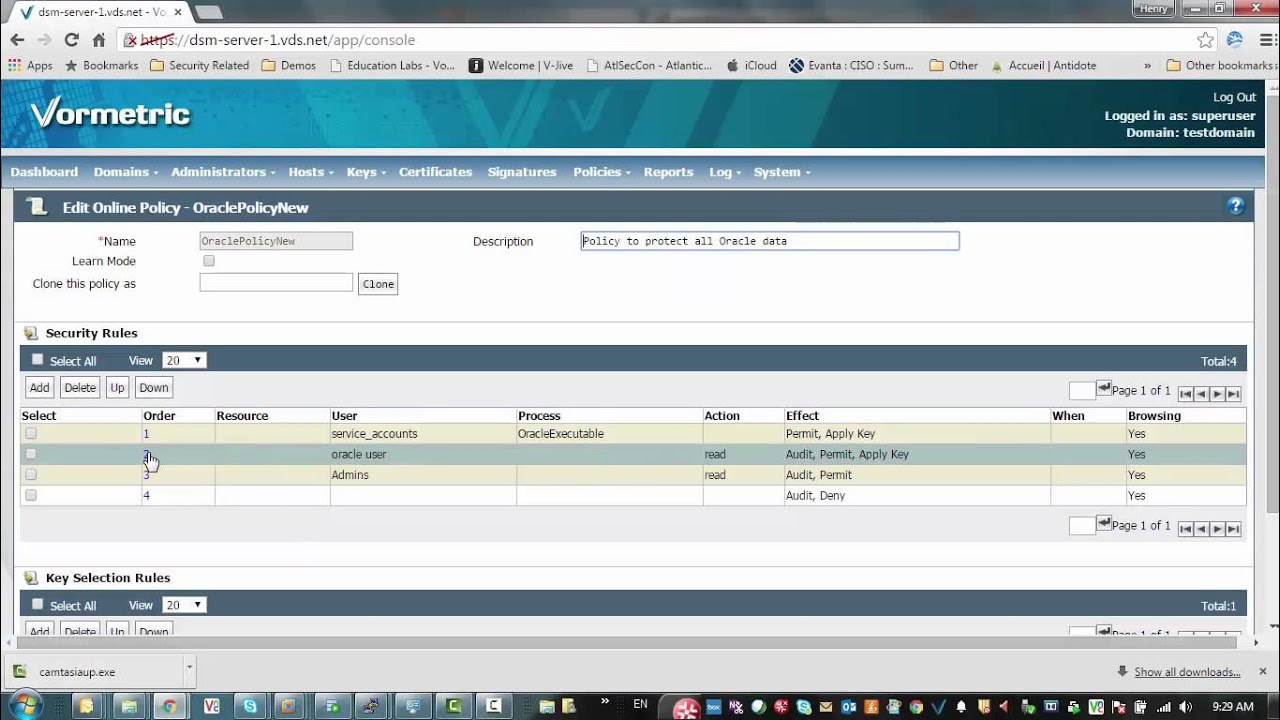Image resolution: width=1280 pixels, height=720 pixels.
Task: Open the camtasiaup.exe download options arrow
Action: (x=189, y=666)
